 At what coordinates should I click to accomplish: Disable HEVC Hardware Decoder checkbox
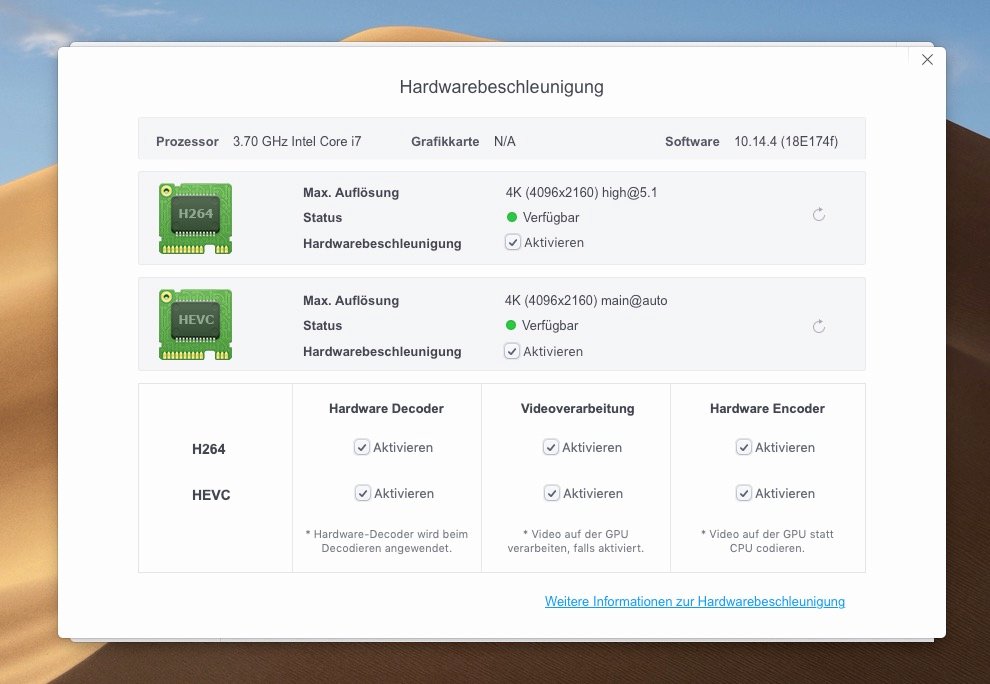coord(362,493)
